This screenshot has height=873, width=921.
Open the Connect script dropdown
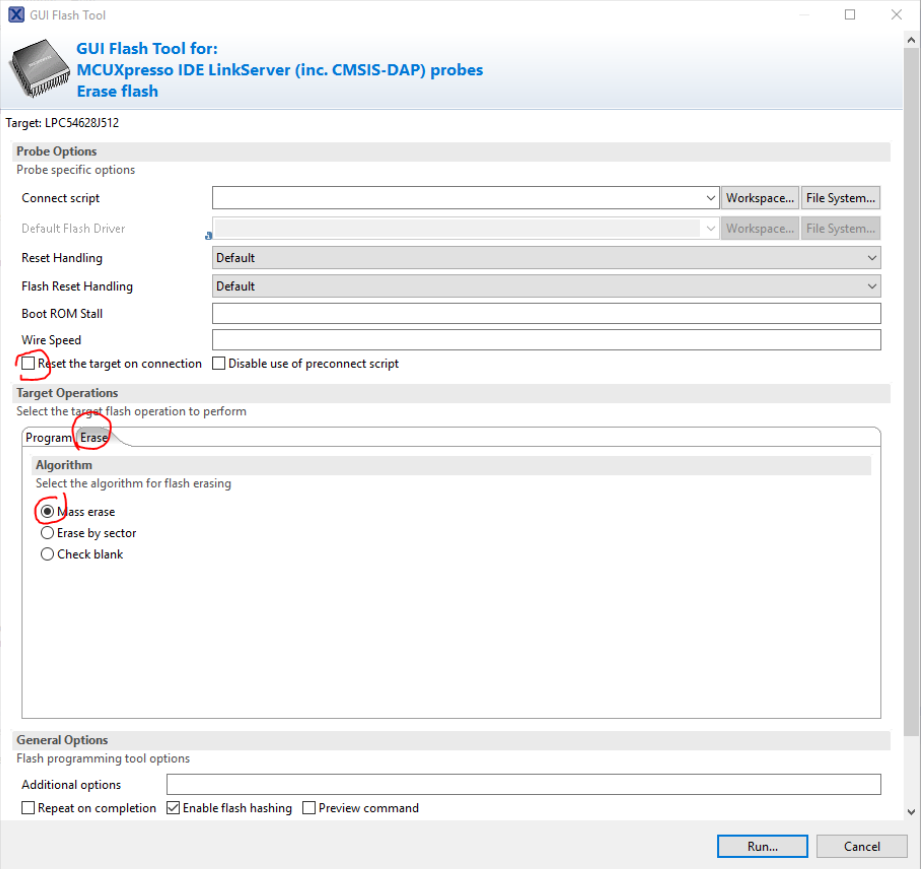[x=711, y=197]
